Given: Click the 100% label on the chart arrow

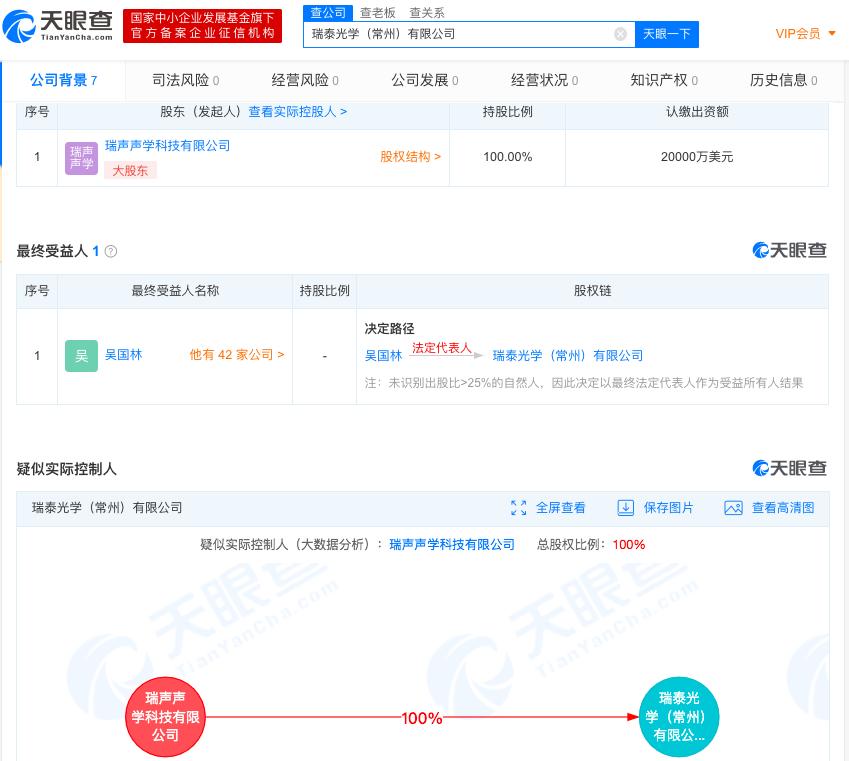Looking at the screenshot, I should click(x=422, y=718).
